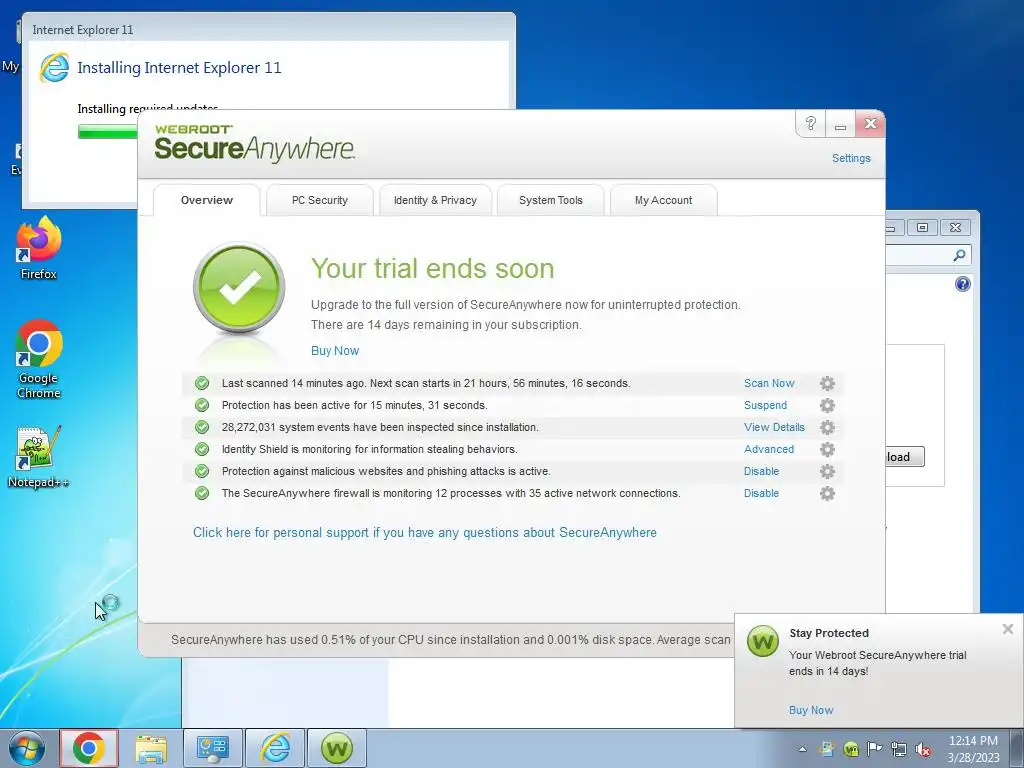Click the blue help icon in background window
This screenshot has height=768, width=1024.
click(963, 284)
